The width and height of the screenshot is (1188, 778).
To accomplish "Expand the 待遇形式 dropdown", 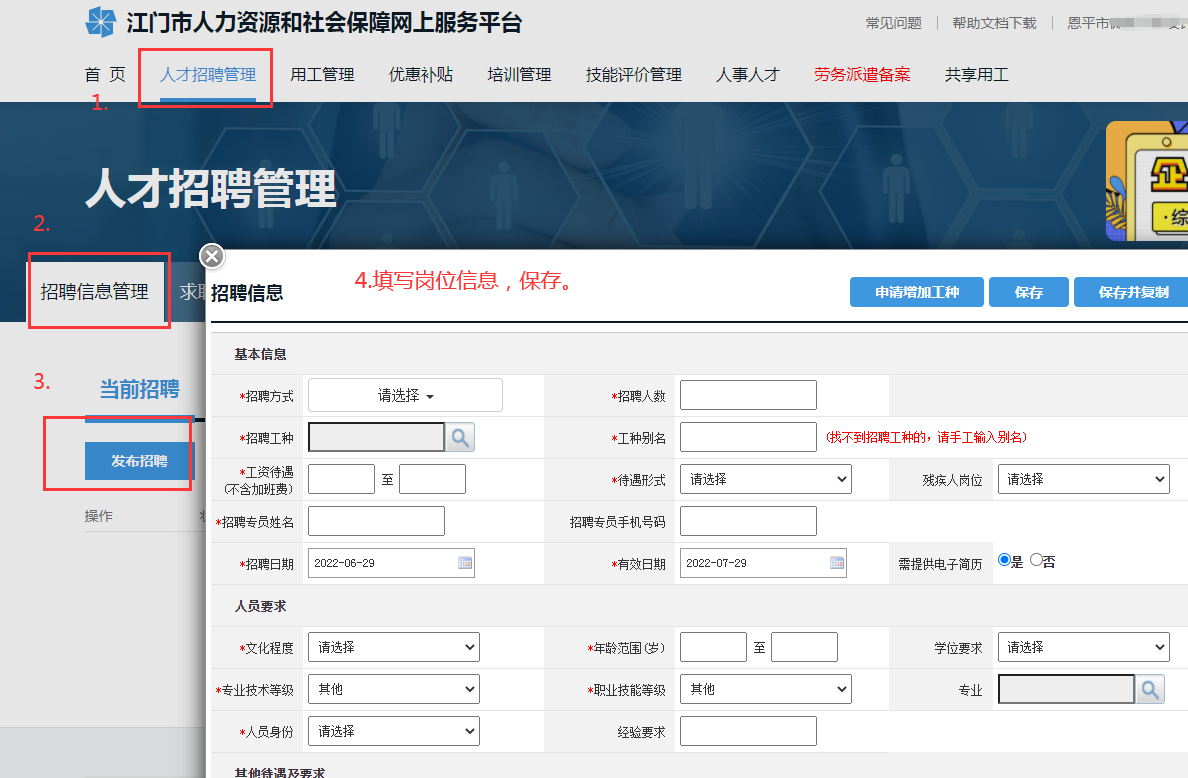I will click(x=765, y=479).
